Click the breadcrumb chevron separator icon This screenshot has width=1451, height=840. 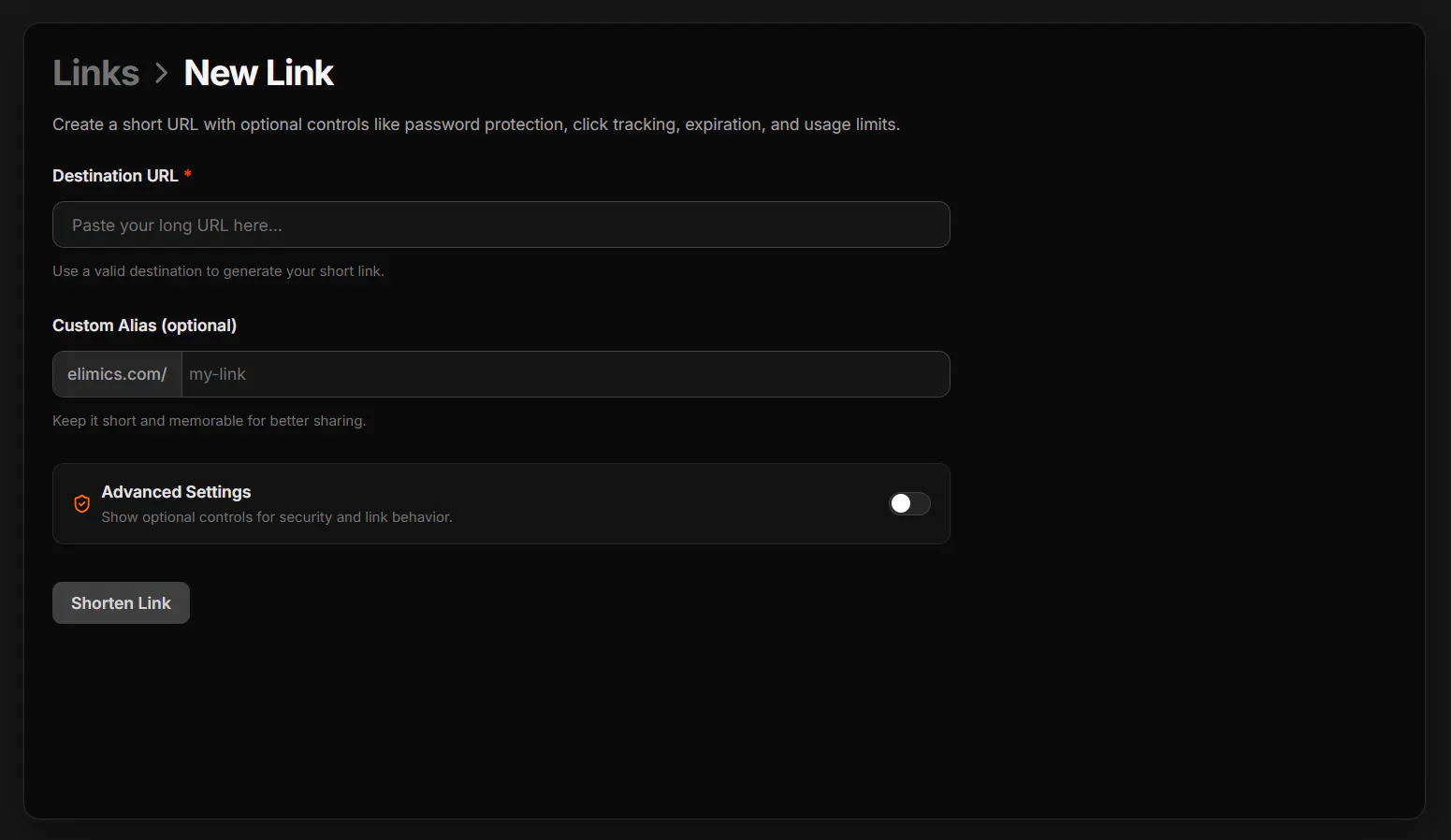[162, 73]
